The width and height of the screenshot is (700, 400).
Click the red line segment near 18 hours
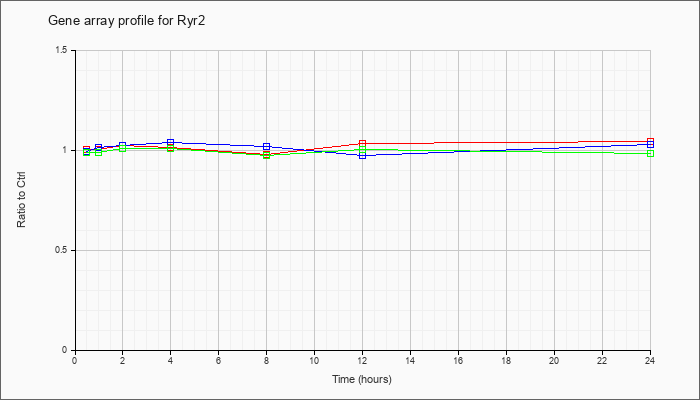point(506,142)
